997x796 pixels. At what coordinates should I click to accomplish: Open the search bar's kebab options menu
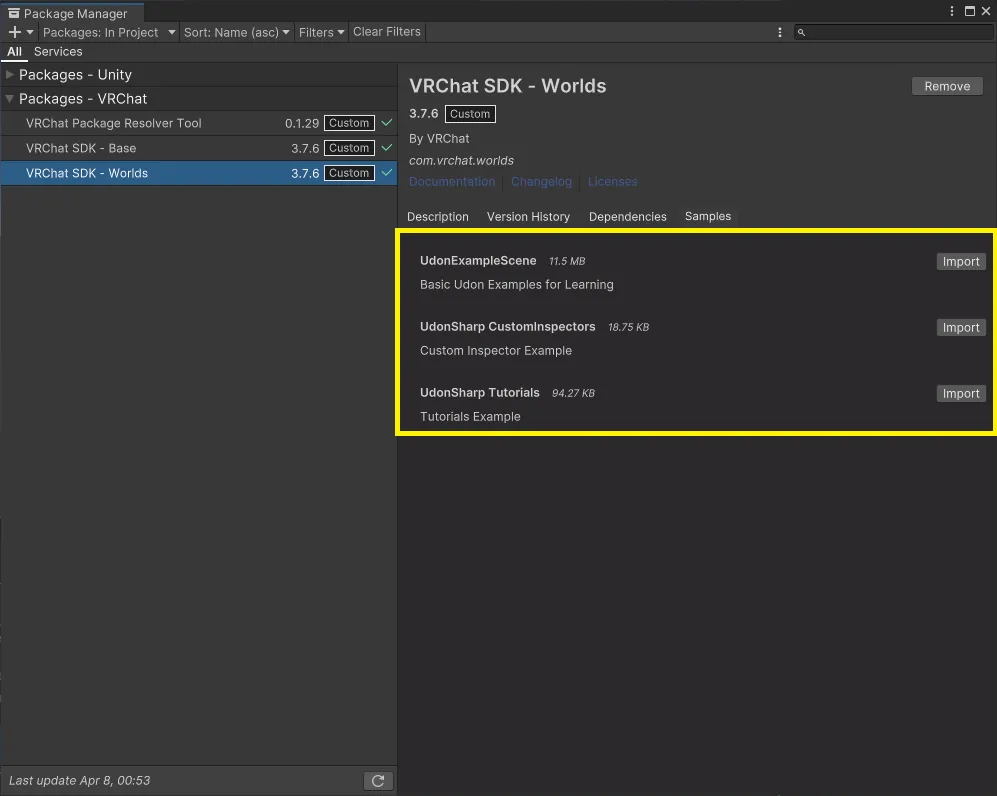pos(780,32)
